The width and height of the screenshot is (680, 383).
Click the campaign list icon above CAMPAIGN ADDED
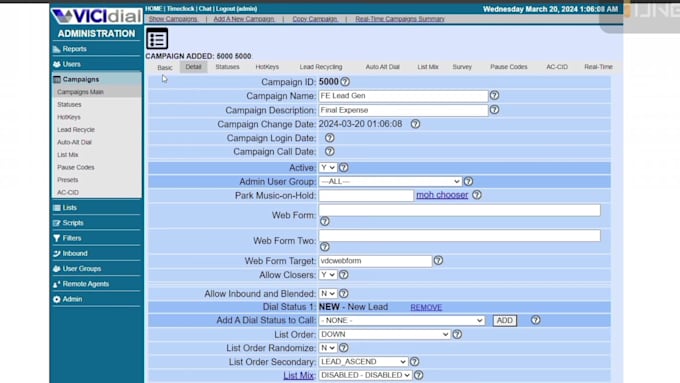[157, 39]
